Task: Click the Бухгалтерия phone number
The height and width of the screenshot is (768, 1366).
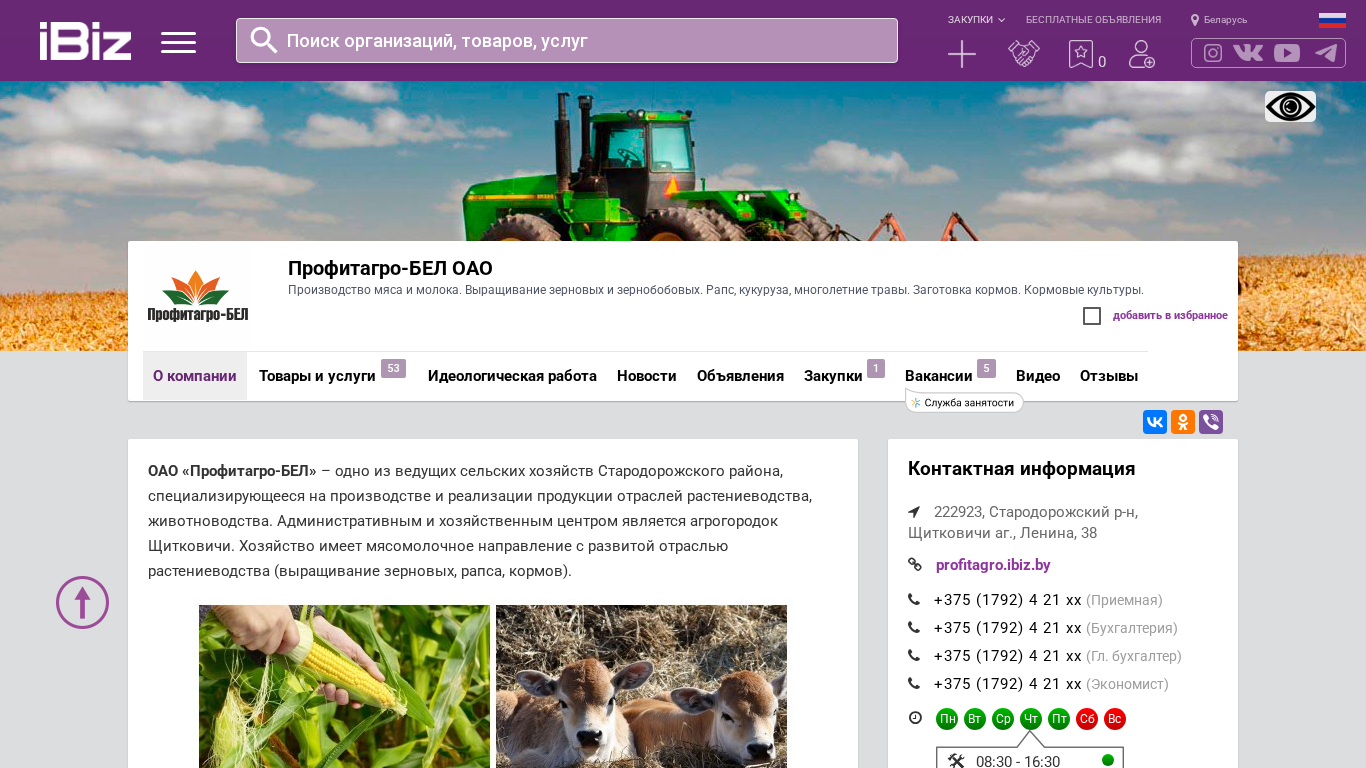Action: click(1007, 628)
